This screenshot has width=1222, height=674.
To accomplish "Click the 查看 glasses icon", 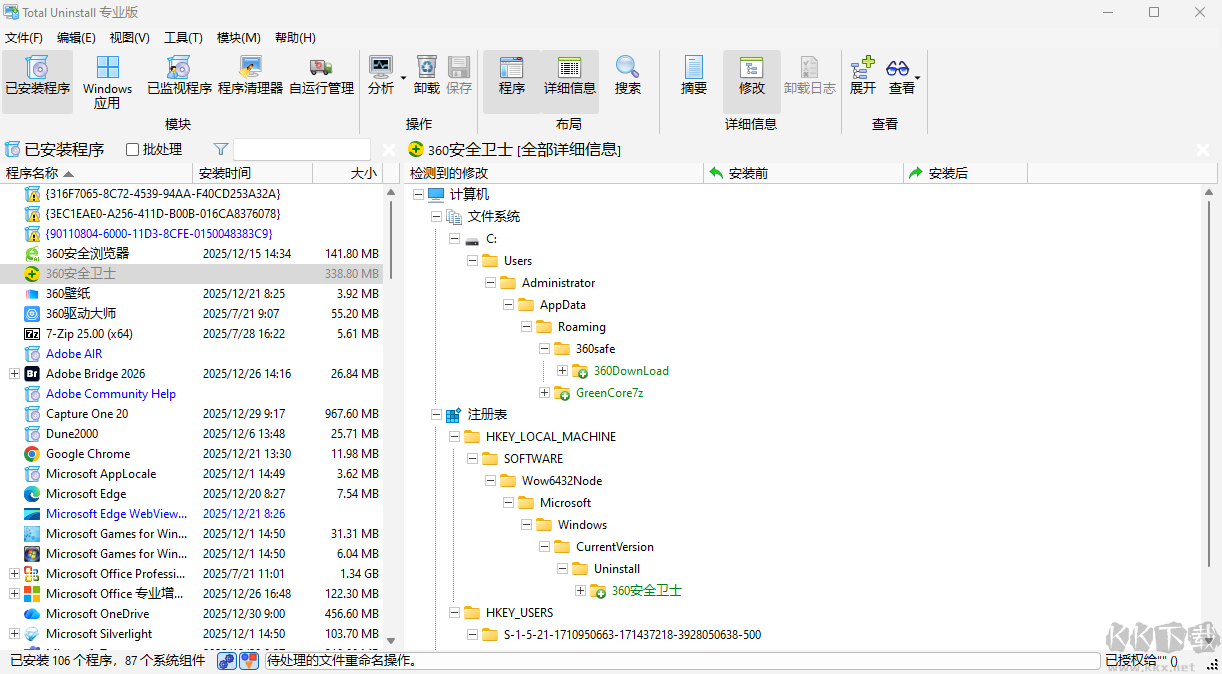I will (898, 67).
